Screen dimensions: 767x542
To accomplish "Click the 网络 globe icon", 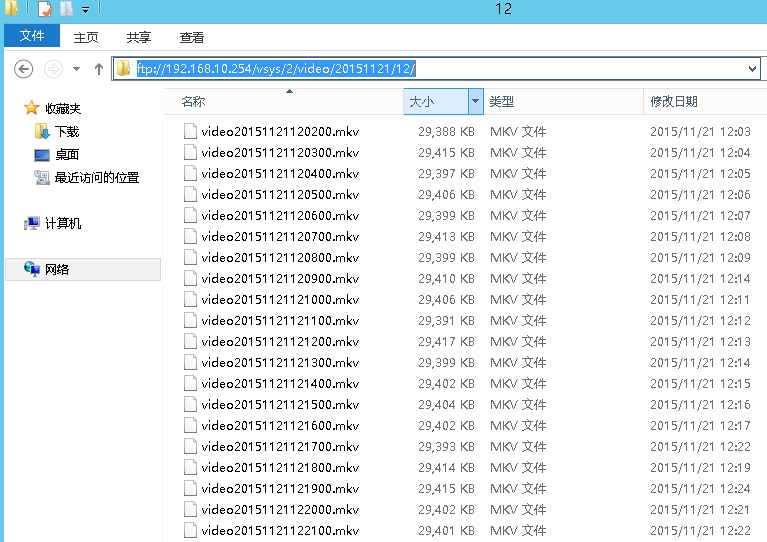I will click(x=32, y=269).
